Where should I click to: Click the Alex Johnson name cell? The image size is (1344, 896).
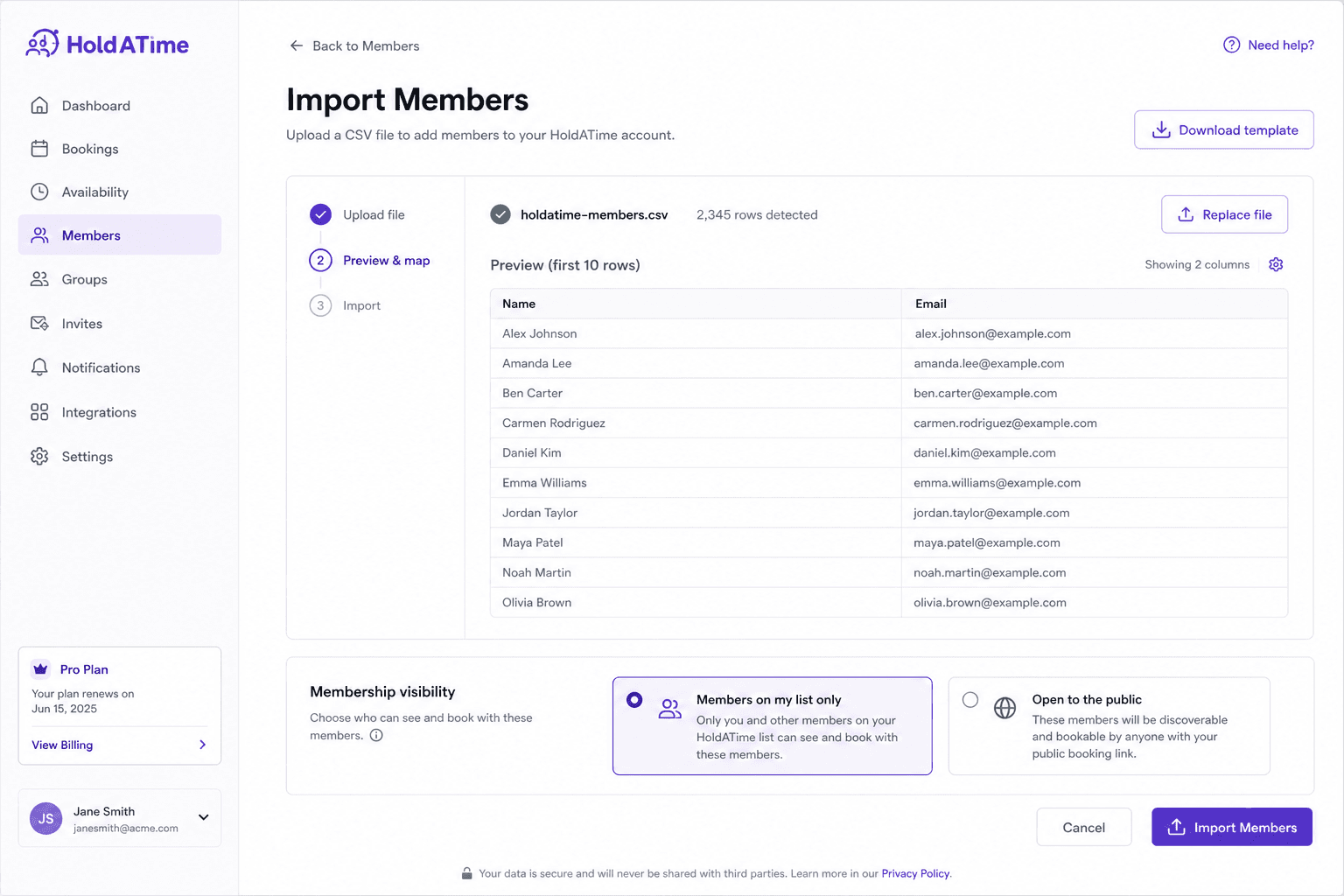(696, 333)
